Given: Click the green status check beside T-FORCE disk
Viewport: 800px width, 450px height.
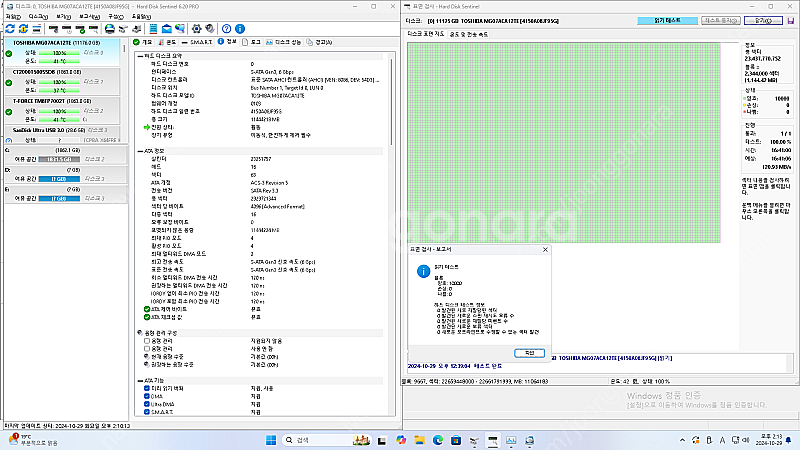Looking at the screenshot, I should [x=9, y=112].
